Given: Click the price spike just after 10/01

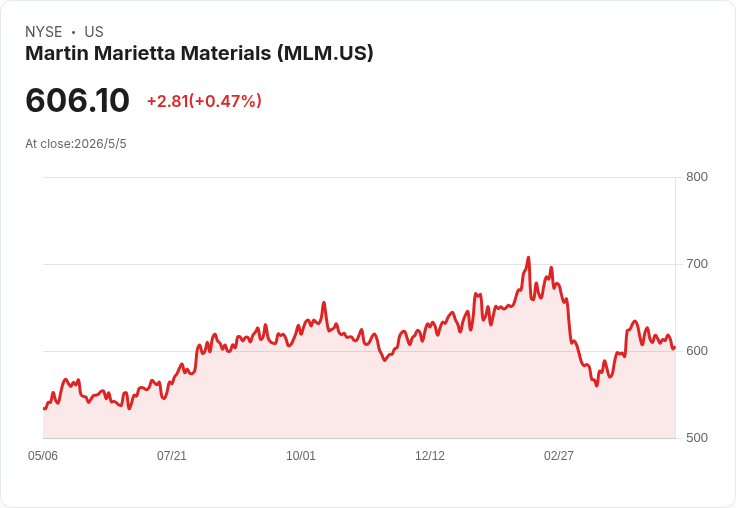Looking at the screenshot, I should coord(324,303).
